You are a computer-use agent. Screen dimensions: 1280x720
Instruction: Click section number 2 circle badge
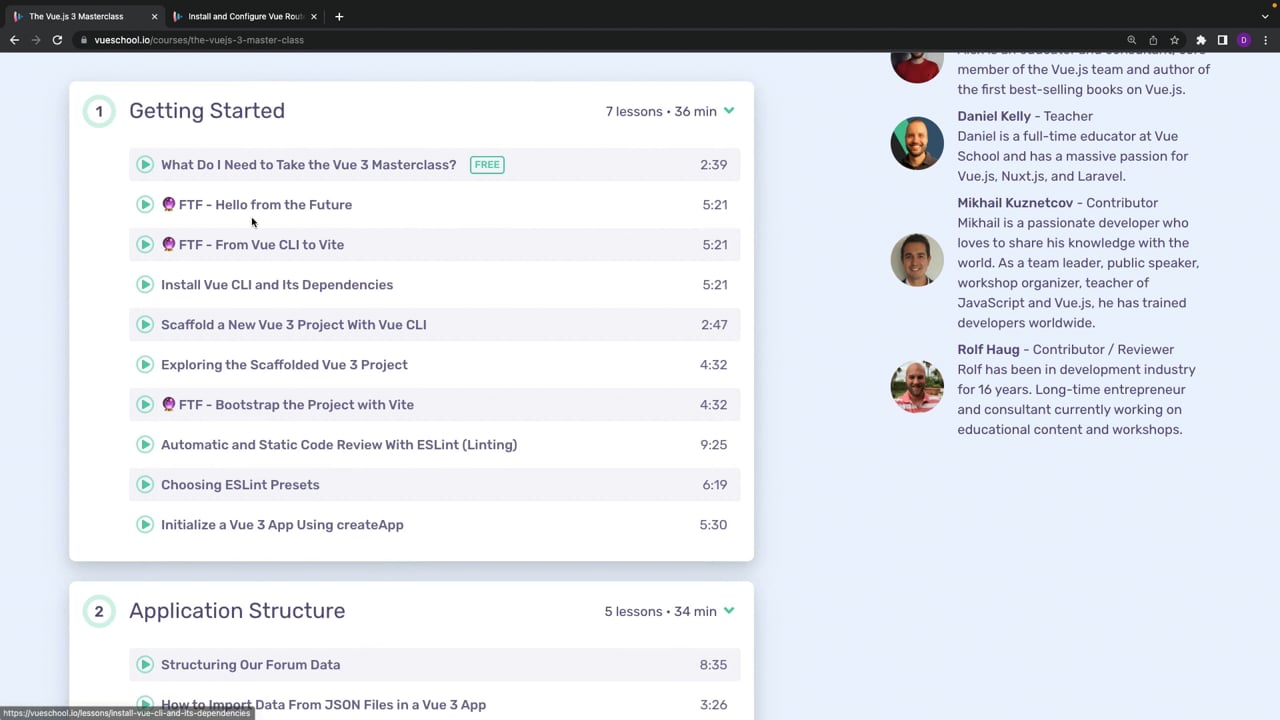click(x=99, y=611)
